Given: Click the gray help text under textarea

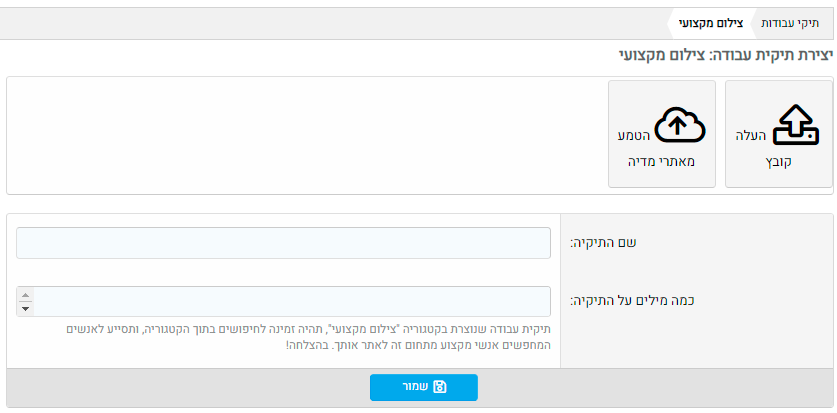Looking at the screenshot, I should point(300,336).
